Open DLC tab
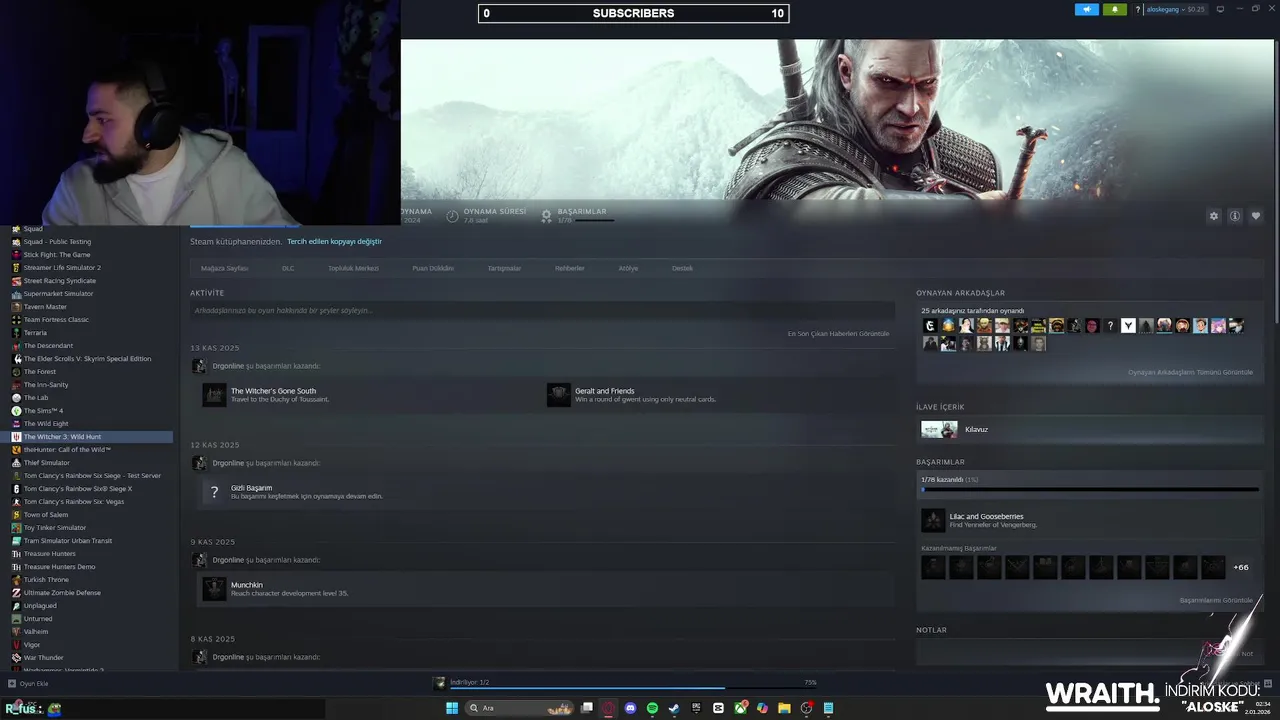The image size is (1280, 720). coord(288,268)
